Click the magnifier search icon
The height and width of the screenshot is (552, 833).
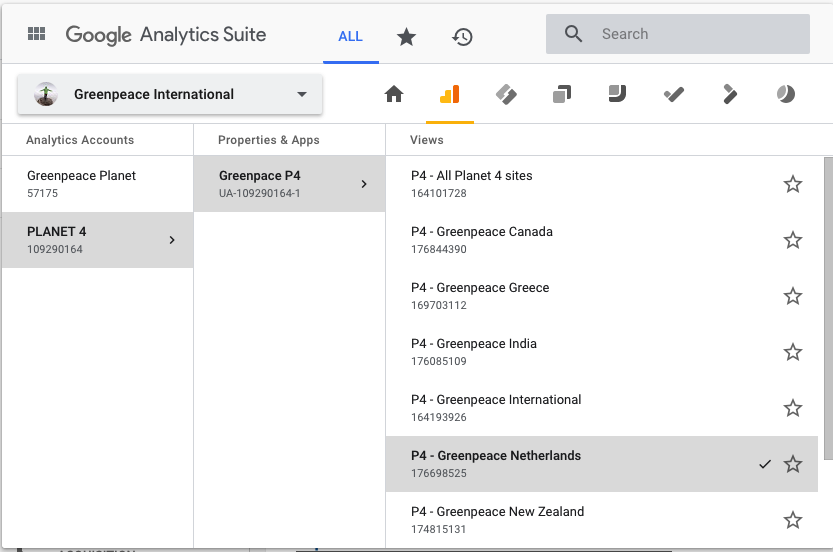point(573,34)
